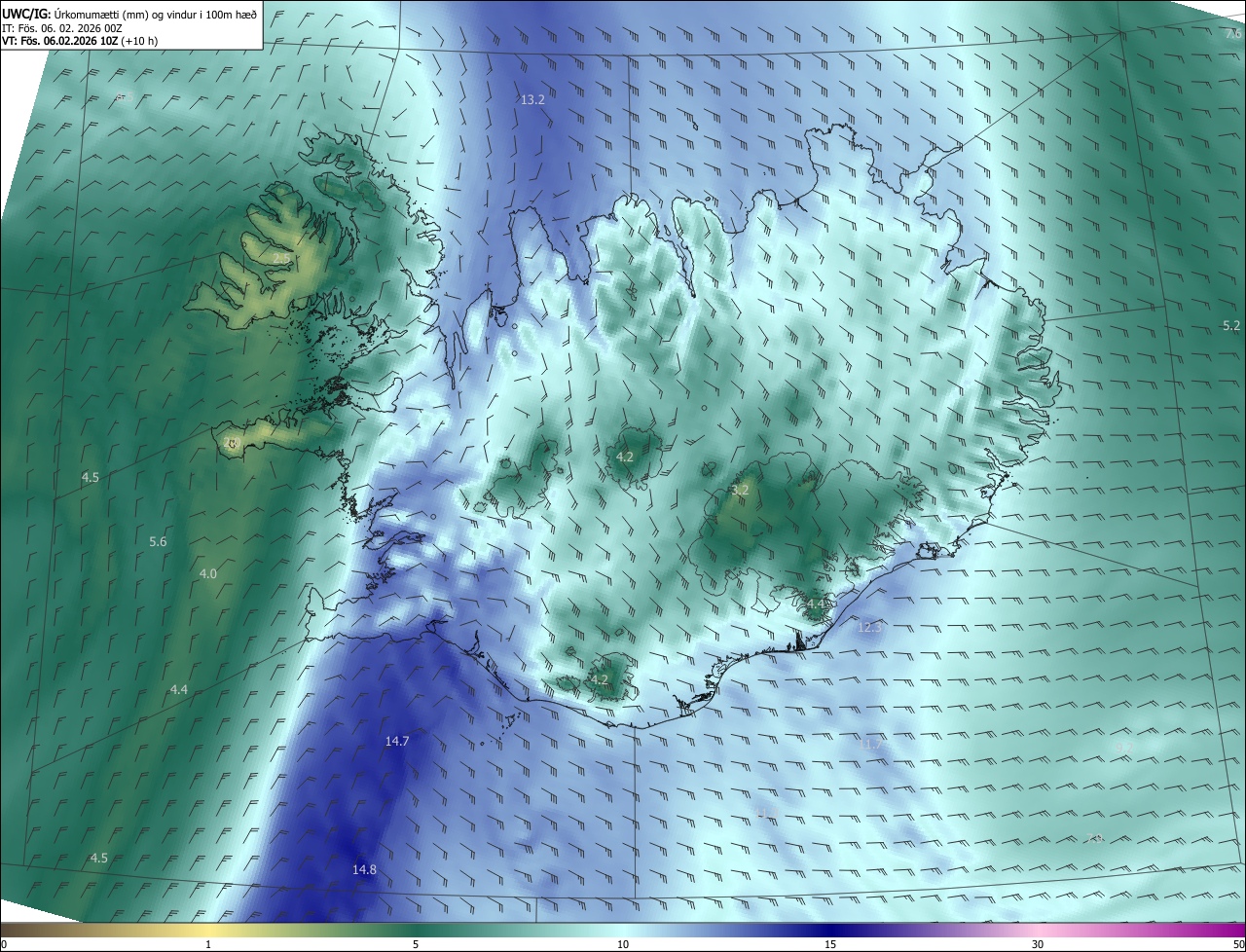1246x952 pixels.
Task: Click the 4.0 value label on the map
Action: (208, 573)
